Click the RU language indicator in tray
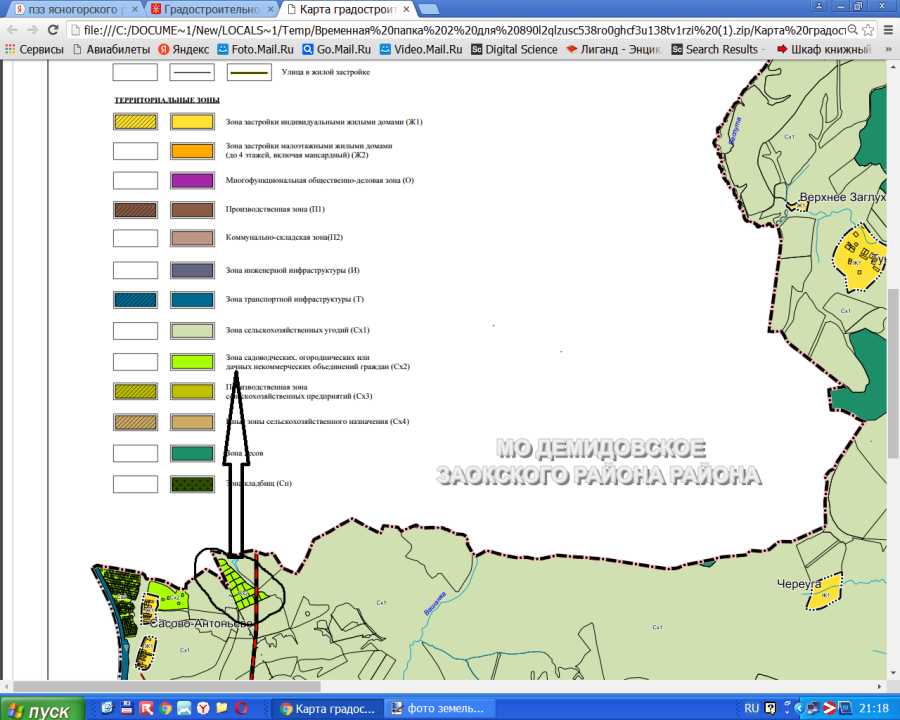The width and height of the screenshot is (900, 720). click(751, 709)
